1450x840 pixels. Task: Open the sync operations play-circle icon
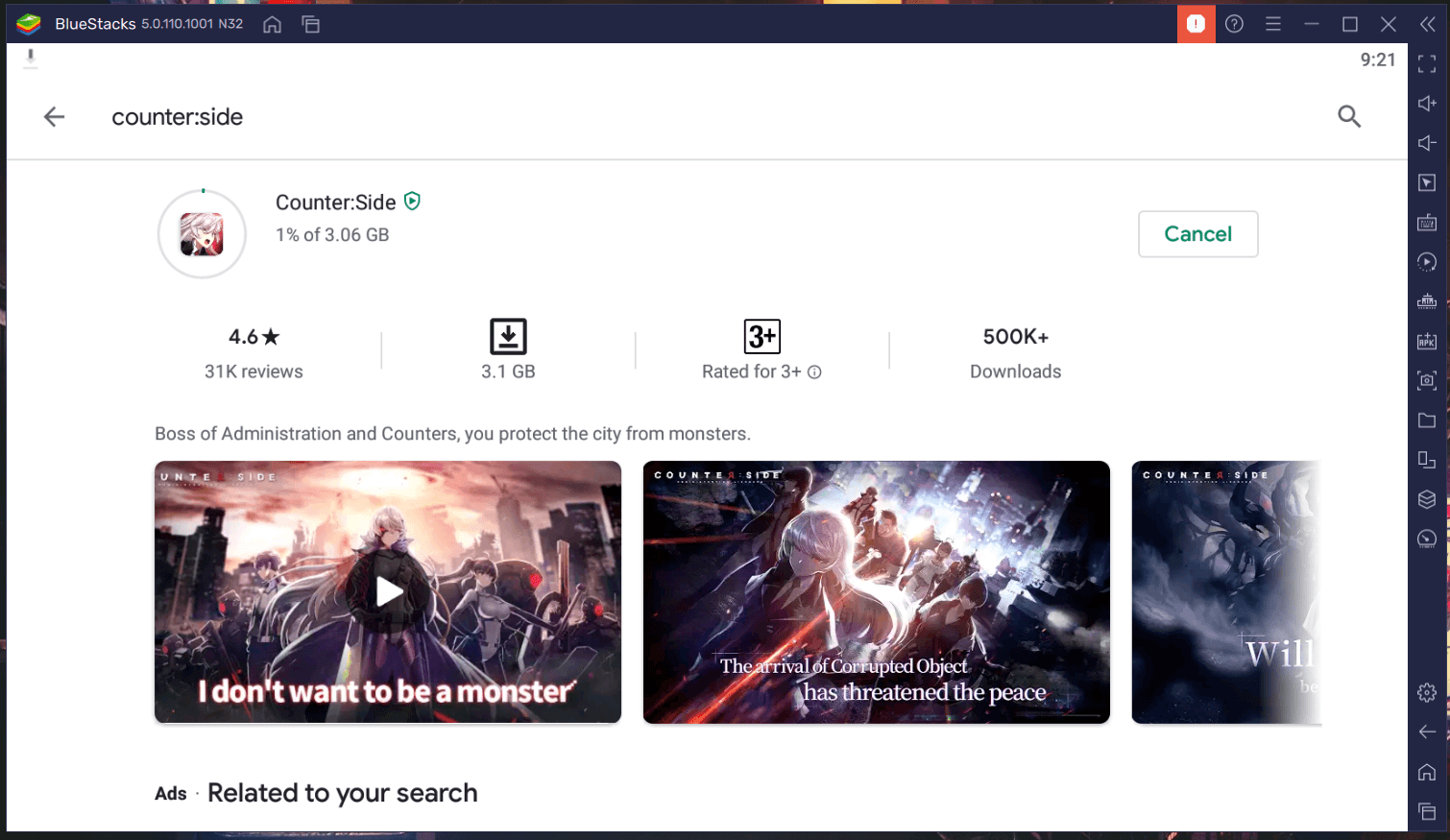point(1427,262)
